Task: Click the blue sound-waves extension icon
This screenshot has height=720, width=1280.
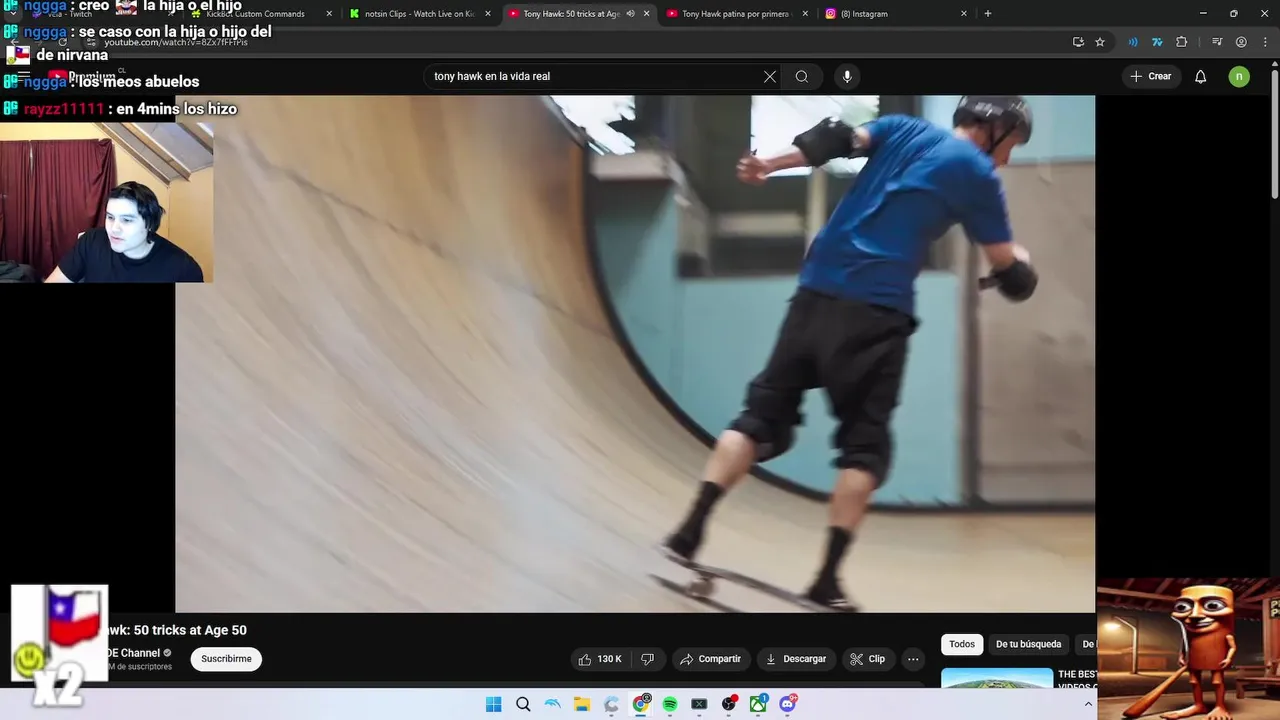Action: tap(1133, 42)
